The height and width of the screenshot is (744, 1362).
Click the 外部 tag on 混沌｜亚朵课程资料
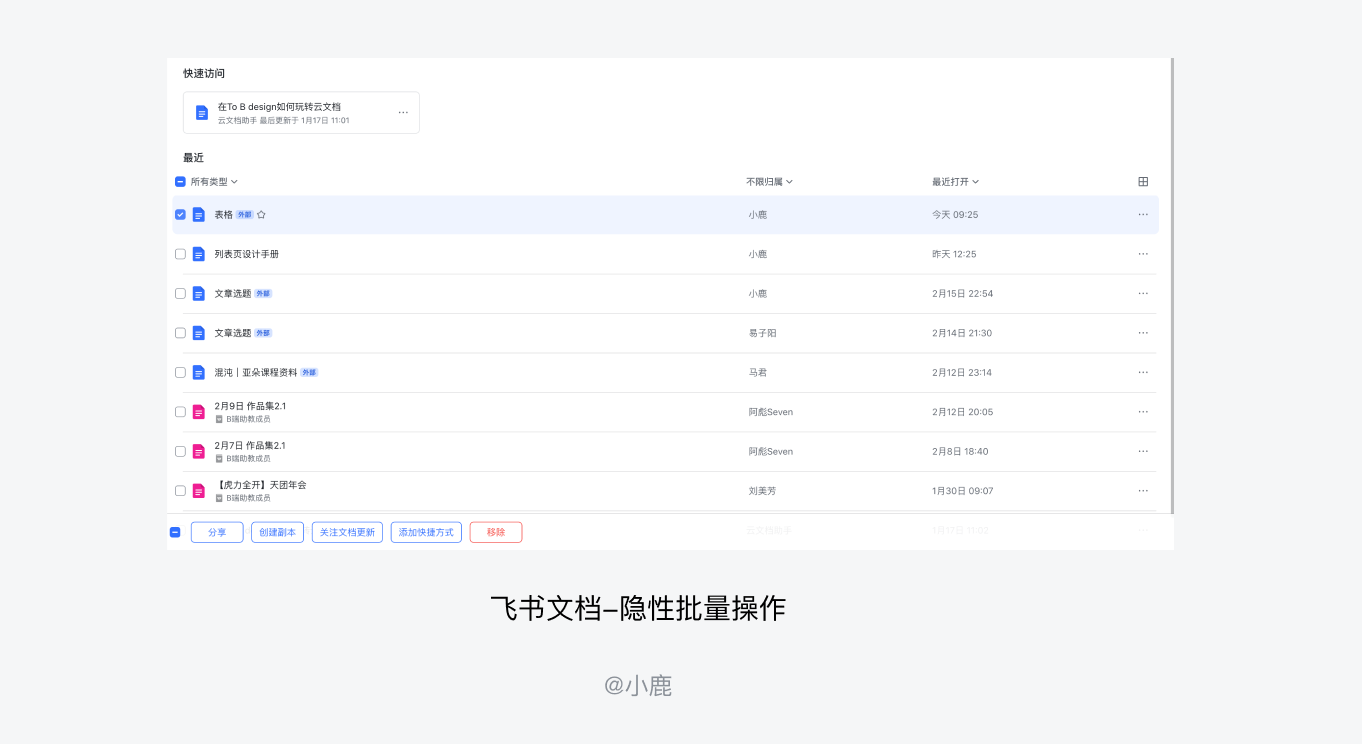[x=309, y=373]
